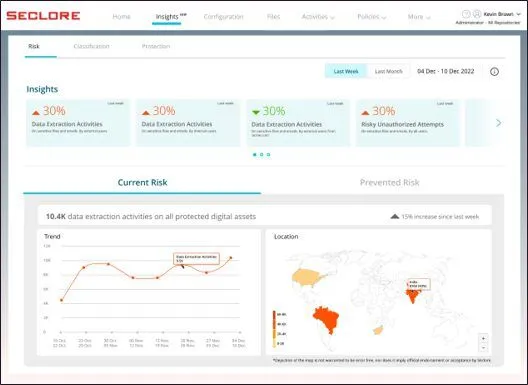Open the Kevin Brown account dropdown
This screenshot has width=528, height=385.
(x=502, y=14)
